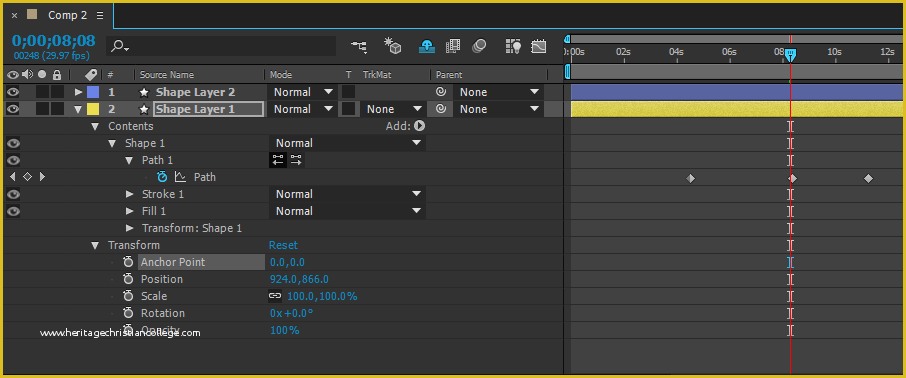Toggle Shape 1 visibility eye

pos(13,143)
